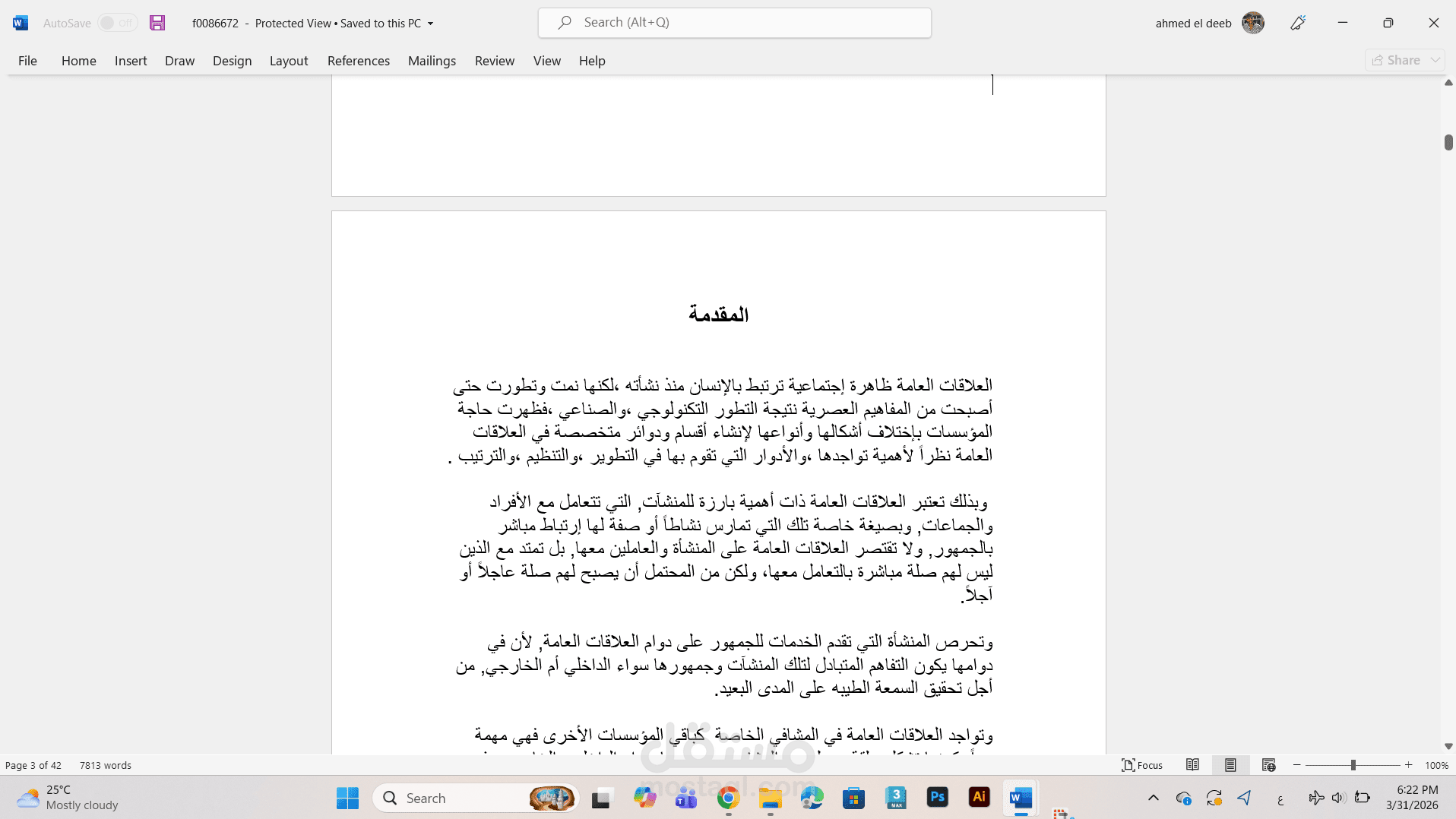Toggle the AutoSave switch
This screenshot has width=1456, height=819.
[117, 23]
